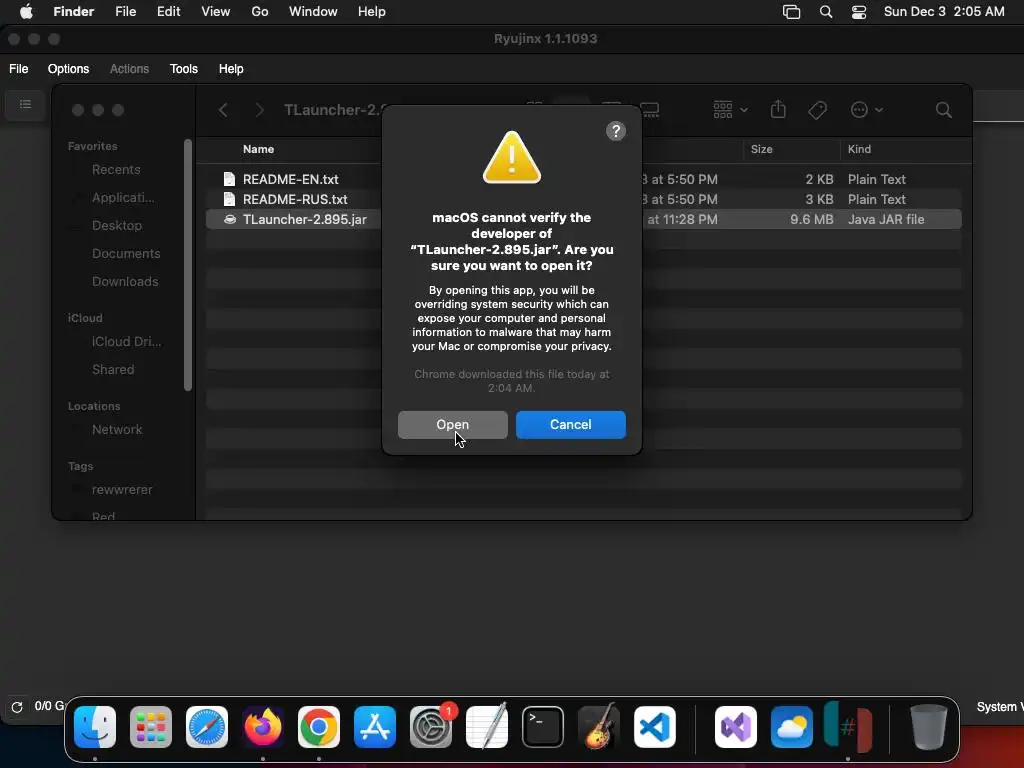Viewport: 1024px width, 768px height.
Task: Open Ryujinx Options menu
Action: (x=68, y=69)
